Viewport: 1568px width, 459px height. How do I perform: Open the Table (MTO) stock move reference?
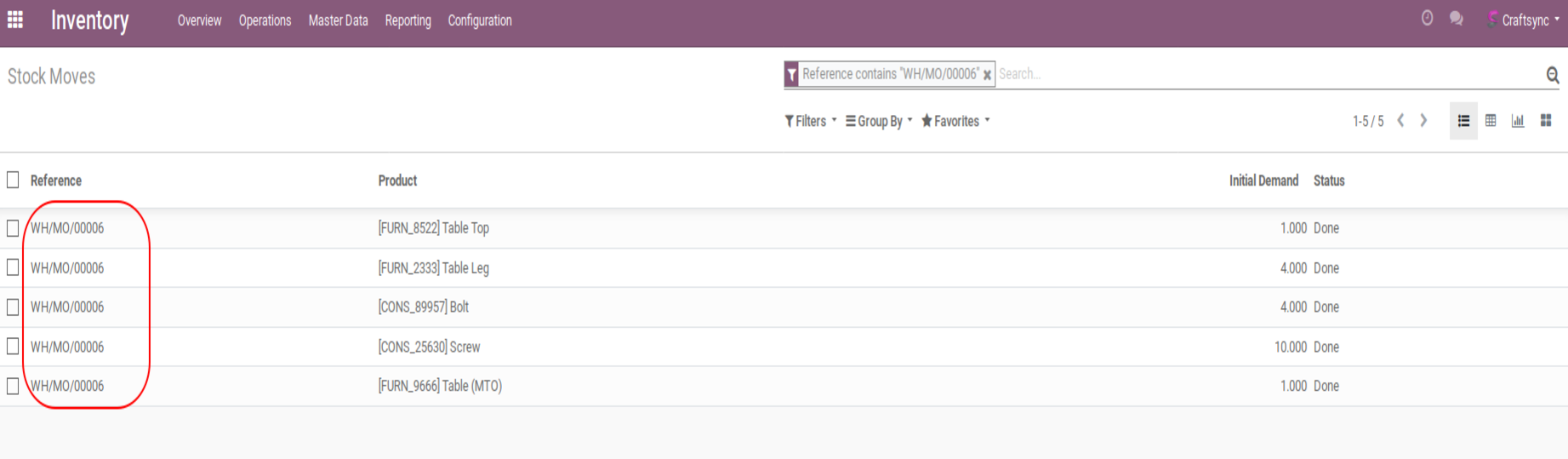click(x=67, y=386)
